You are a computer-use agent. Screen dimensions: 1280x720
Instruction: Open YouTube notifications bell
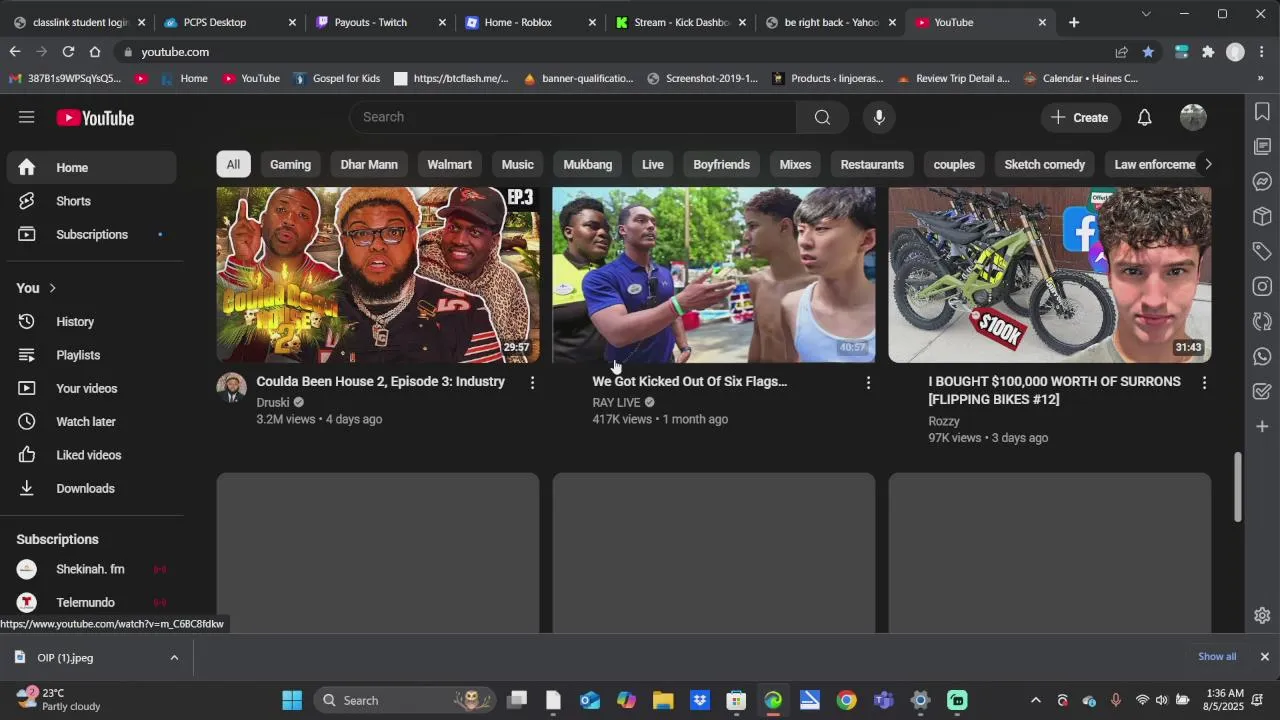[x=1145, y=118]
